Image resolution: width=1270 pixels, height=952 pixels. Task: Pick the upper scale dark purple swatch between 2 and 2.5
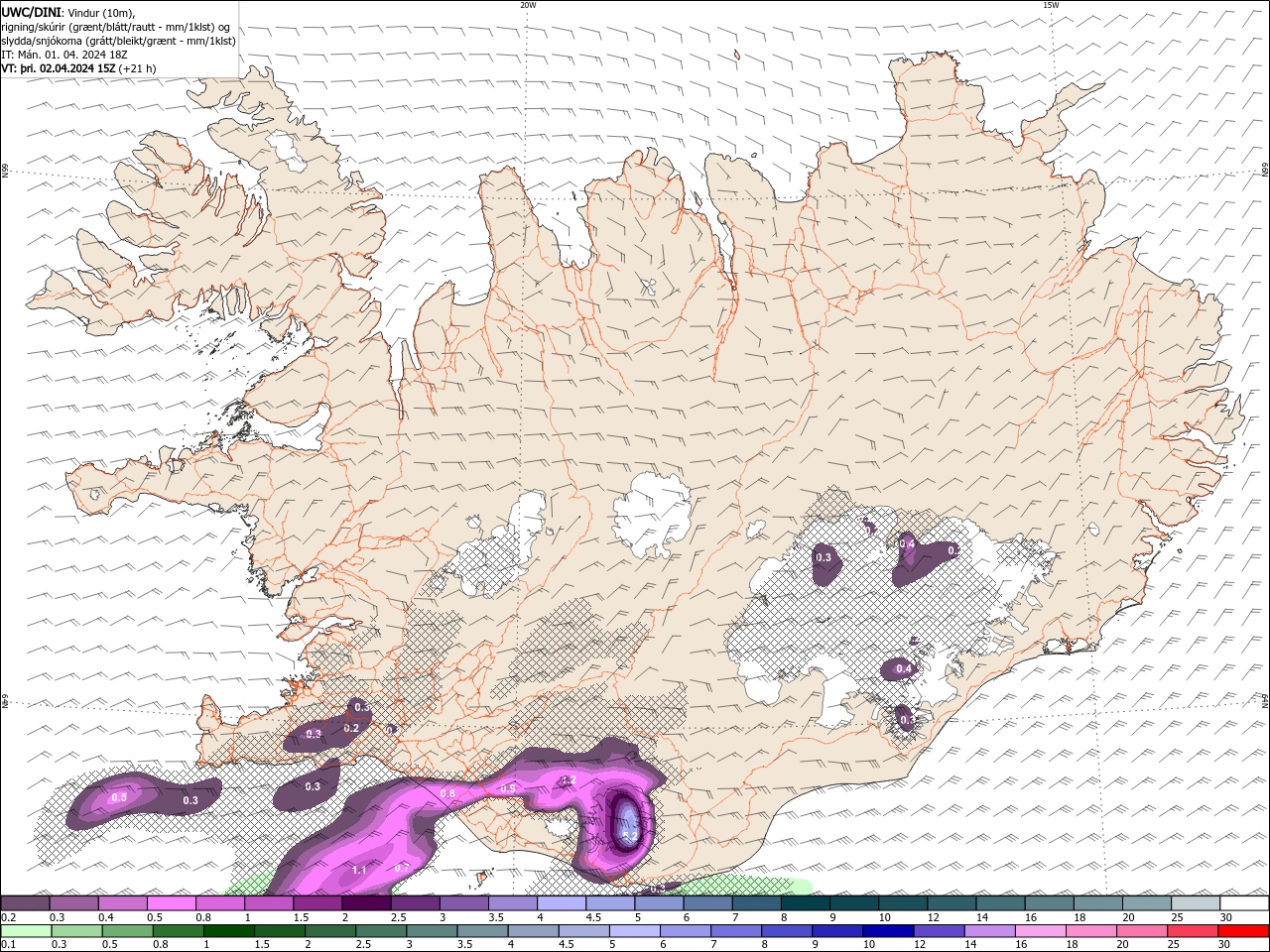pos(366,903)
